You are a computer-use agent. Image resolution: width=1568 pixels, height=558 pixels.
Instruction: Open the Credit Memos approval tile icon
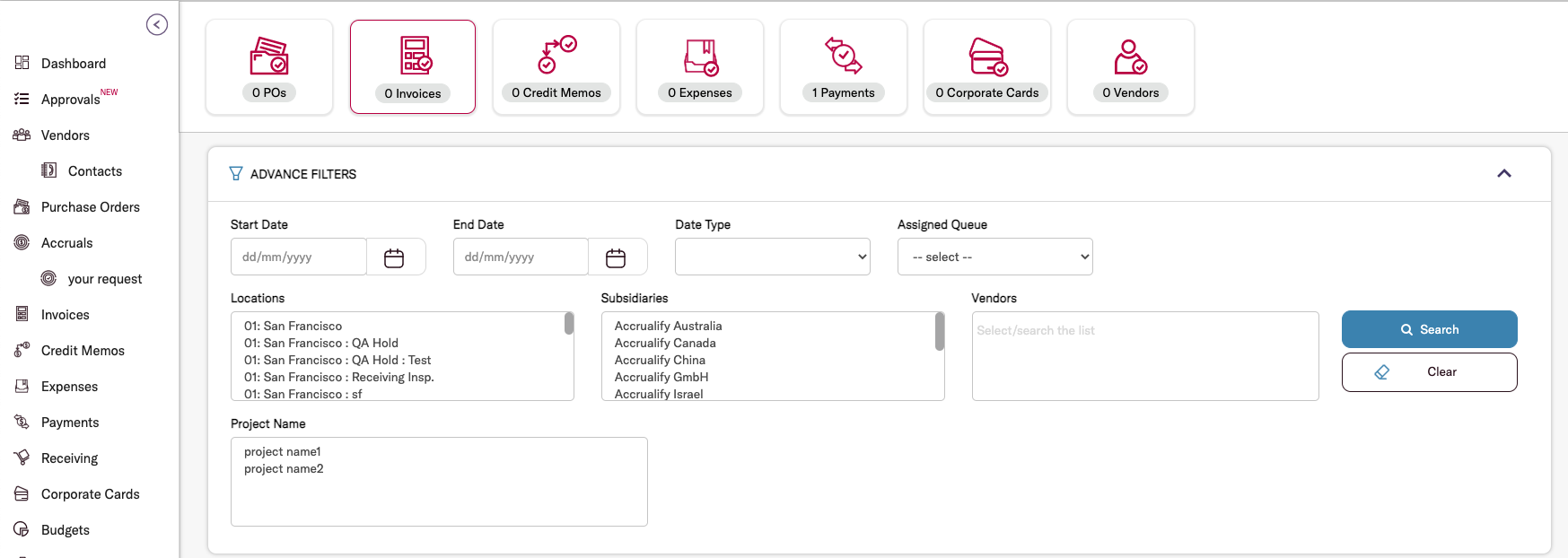556,56
